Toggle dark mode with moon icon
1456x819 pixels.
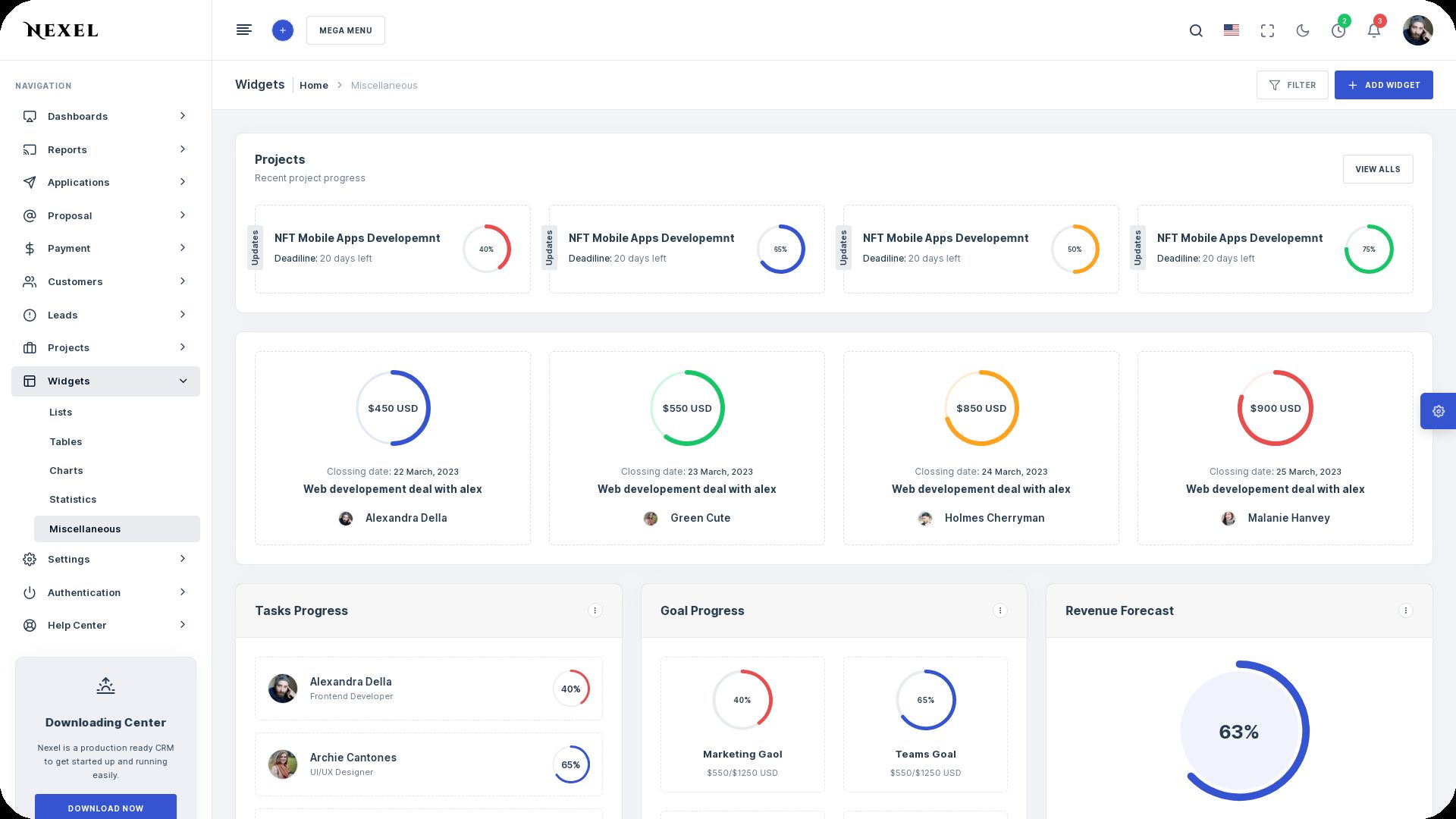(1303, 30)
